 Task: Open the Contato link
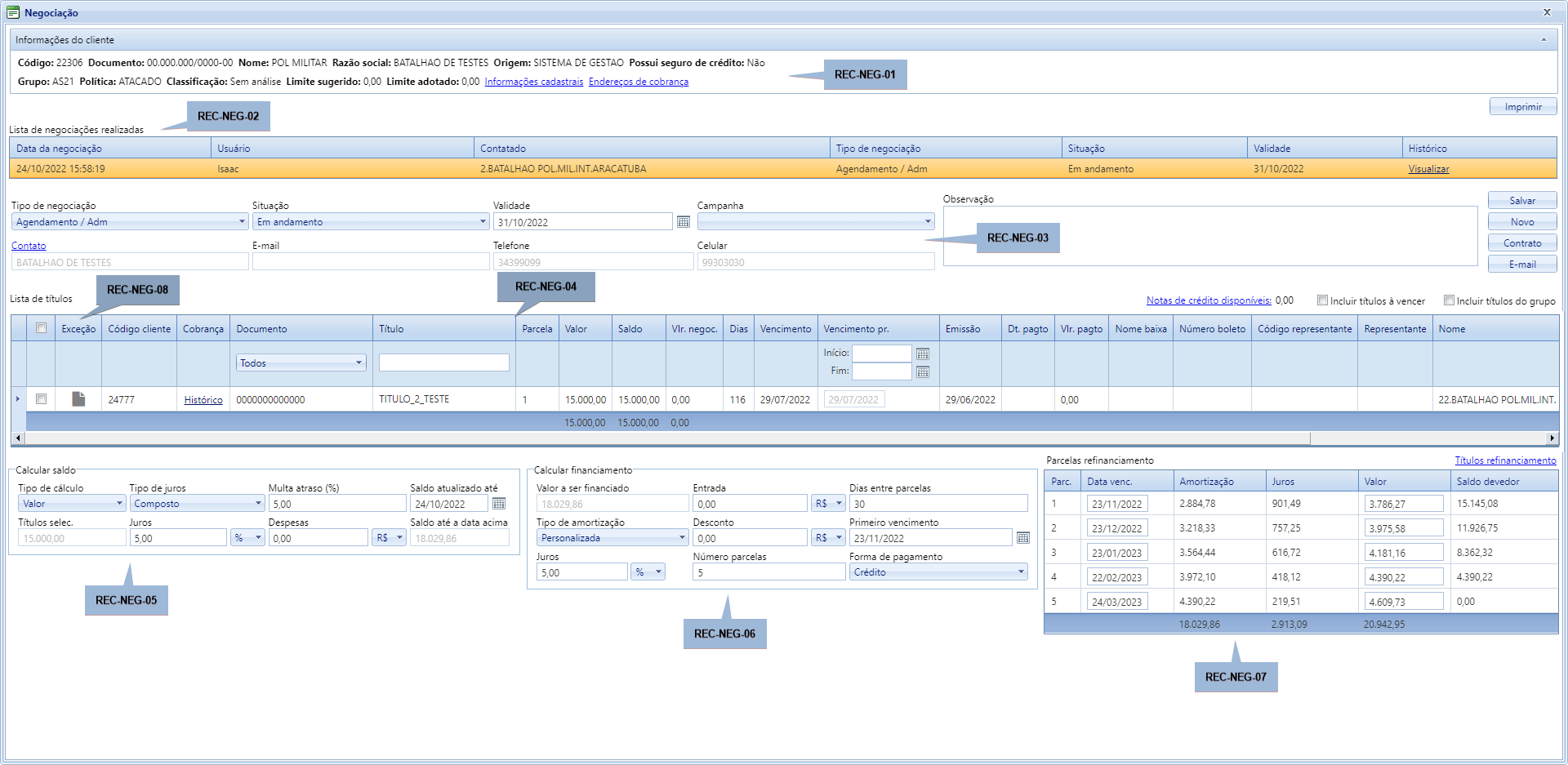tap(29, 246)
